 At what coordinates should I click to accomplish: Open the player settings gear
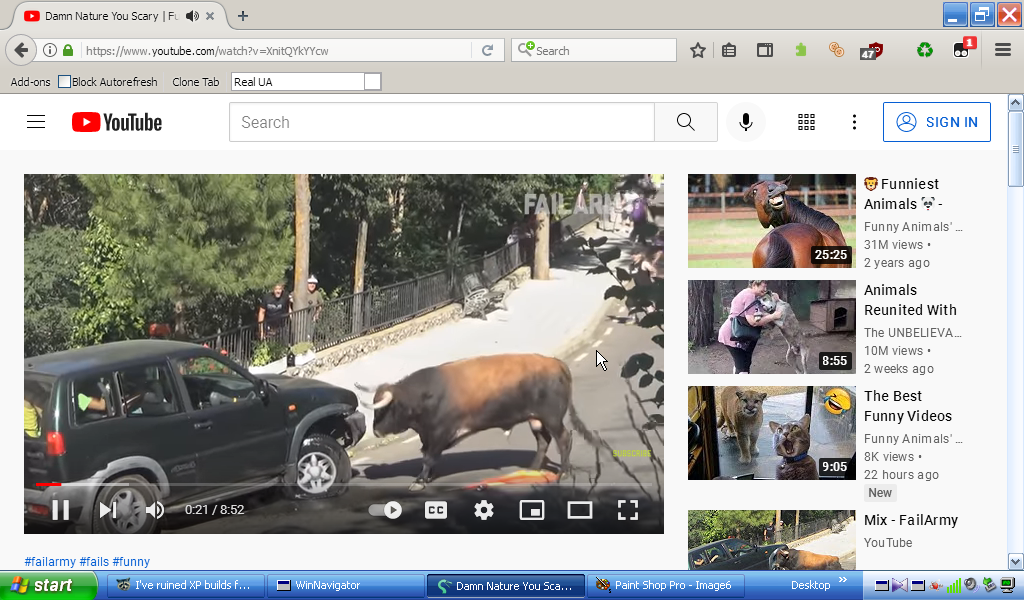(x=483, y=510)
